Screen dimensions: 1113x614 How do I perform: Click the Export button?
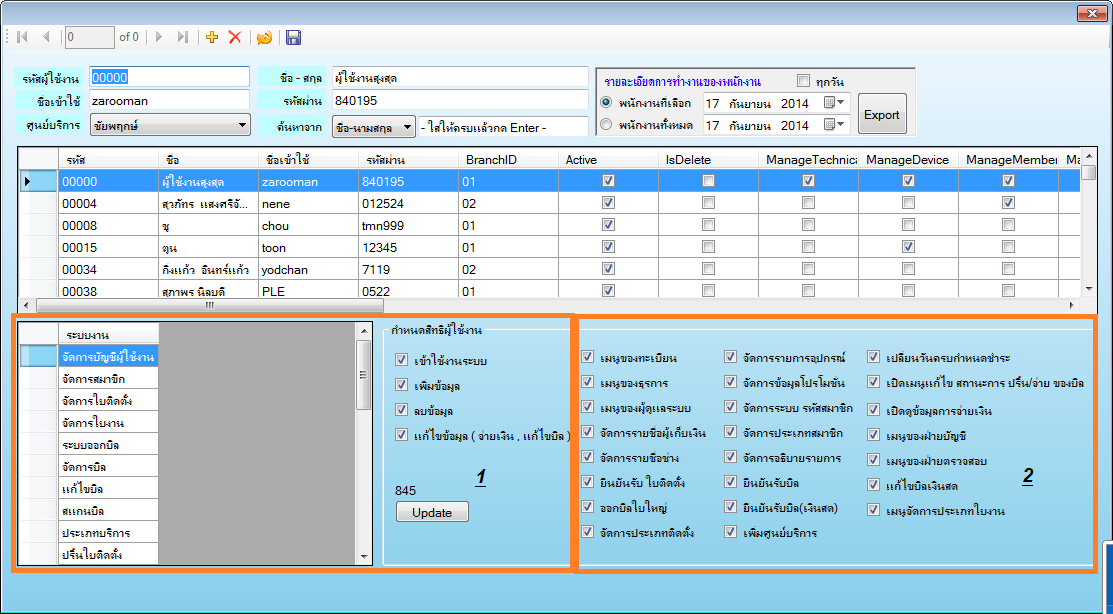881,114
